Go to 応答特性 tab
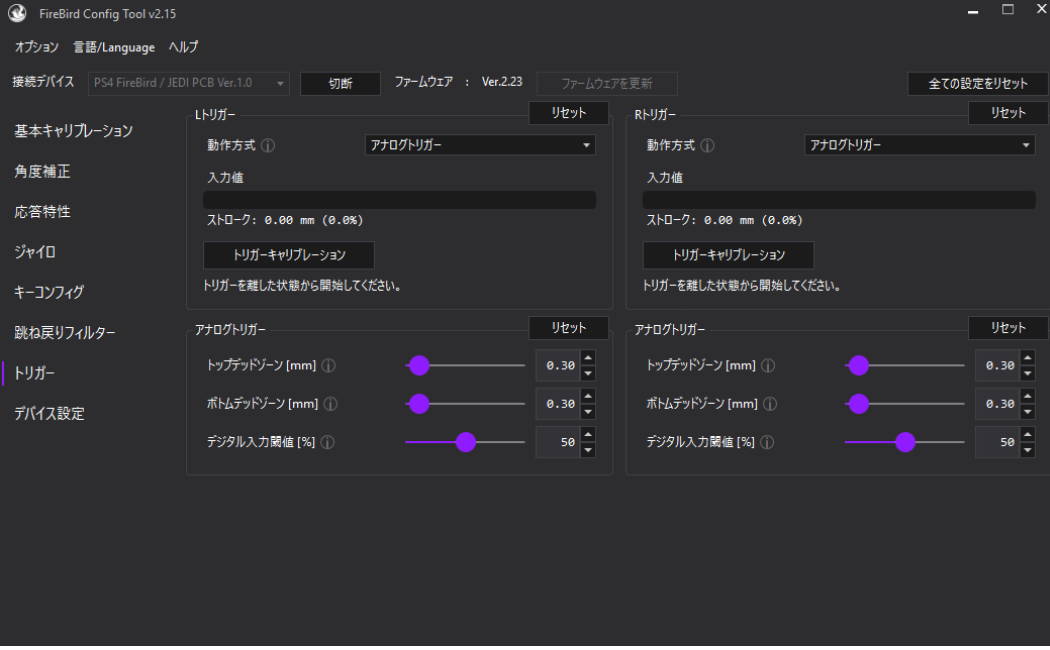Screen dimensions: 1050x650 coord(42,212)
